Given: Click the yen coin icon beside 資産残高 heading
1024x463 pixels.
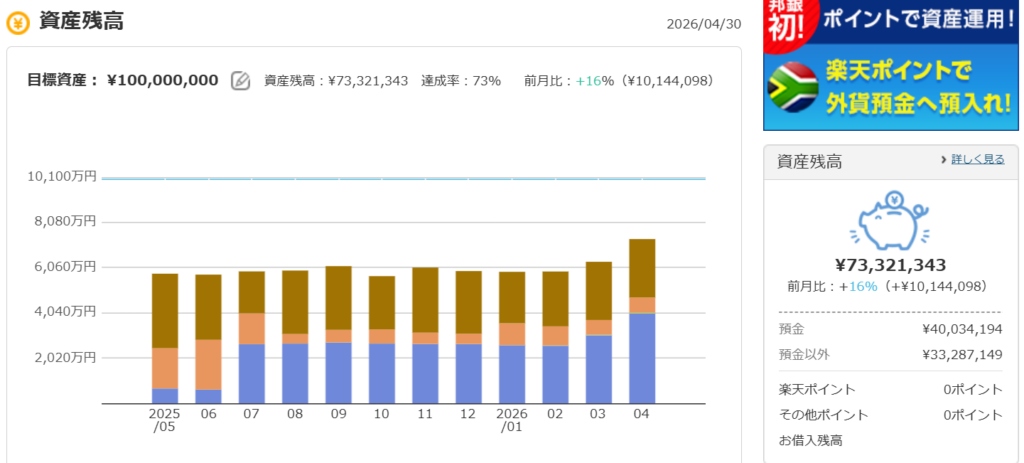Looking at the screenshot, I should 18,22.
